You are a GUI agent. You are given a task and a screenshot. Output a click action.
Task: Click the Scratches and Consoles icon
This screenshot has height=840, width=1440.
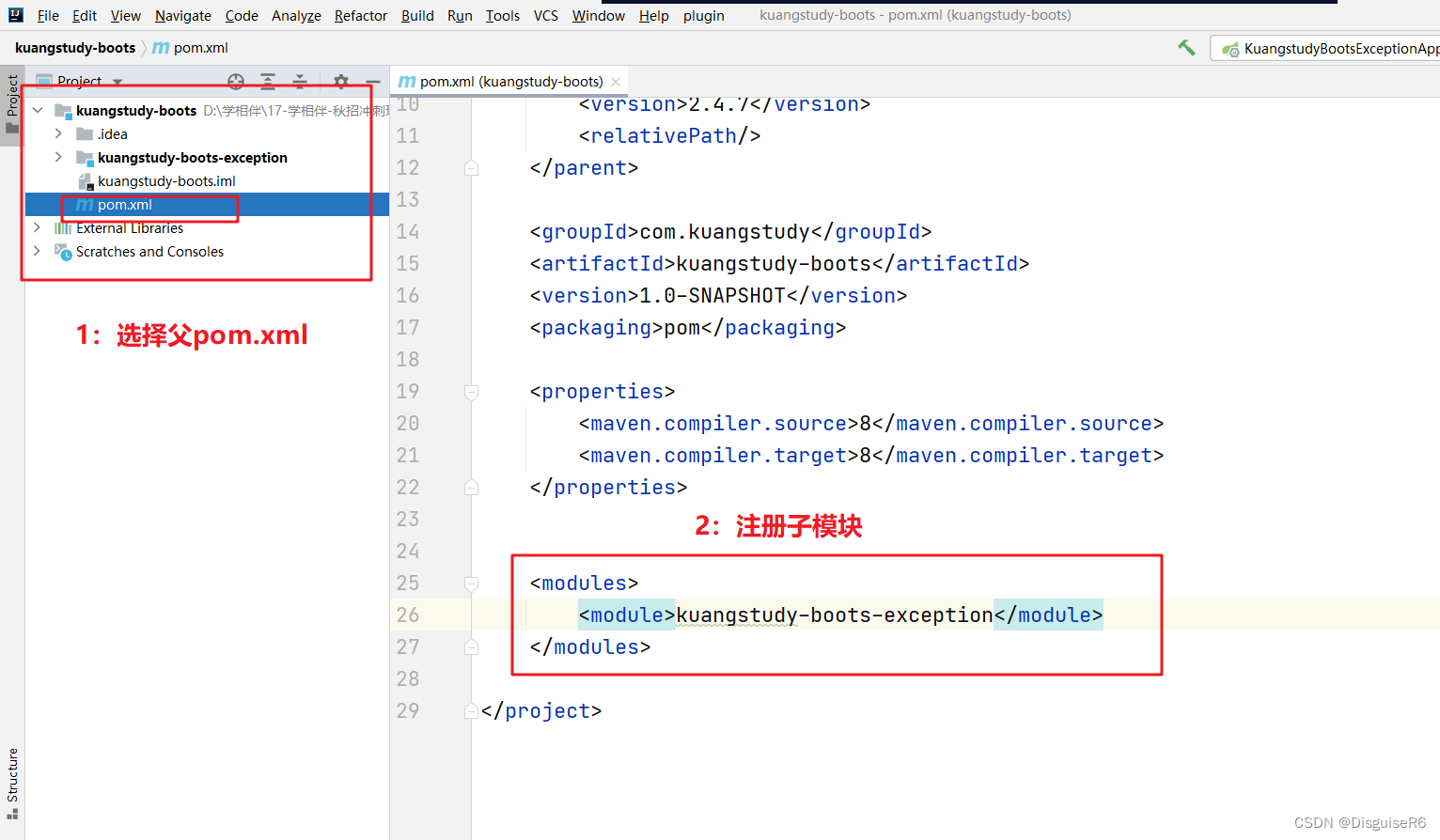63,252
